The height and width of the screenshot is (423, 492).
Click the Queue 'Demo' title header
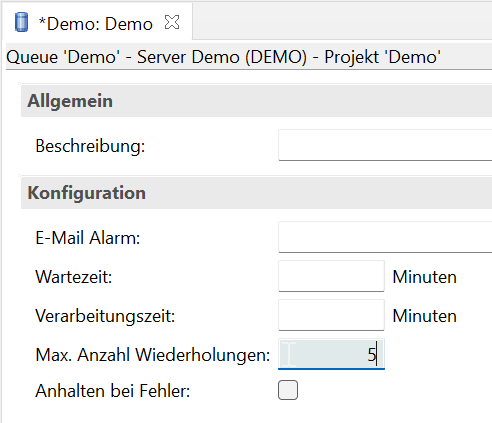point(223,57)
